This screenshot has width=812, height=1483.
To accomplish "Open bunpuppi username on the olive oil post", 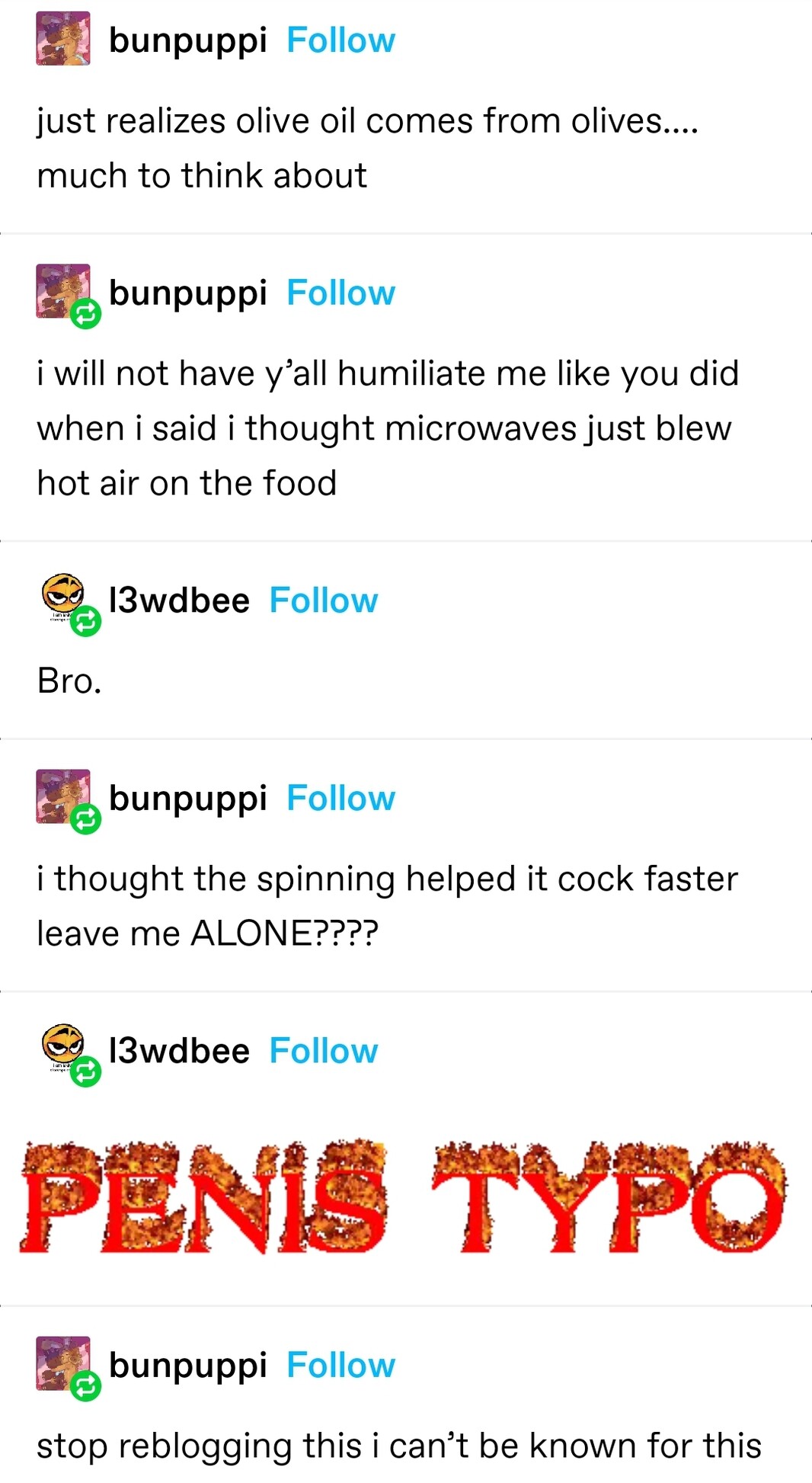I will (188, 41).
